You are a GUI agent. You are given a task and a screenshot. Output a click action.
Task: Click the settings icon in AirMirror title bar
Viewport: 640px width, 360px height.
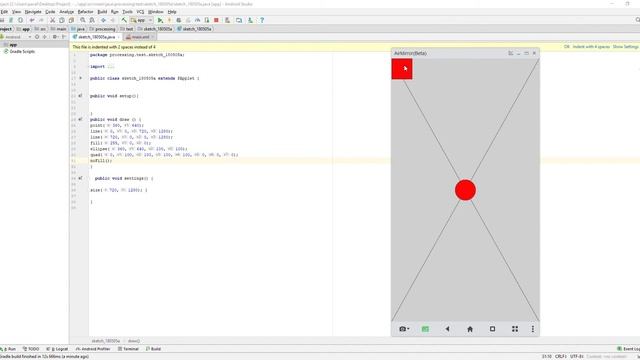point(511,53)
